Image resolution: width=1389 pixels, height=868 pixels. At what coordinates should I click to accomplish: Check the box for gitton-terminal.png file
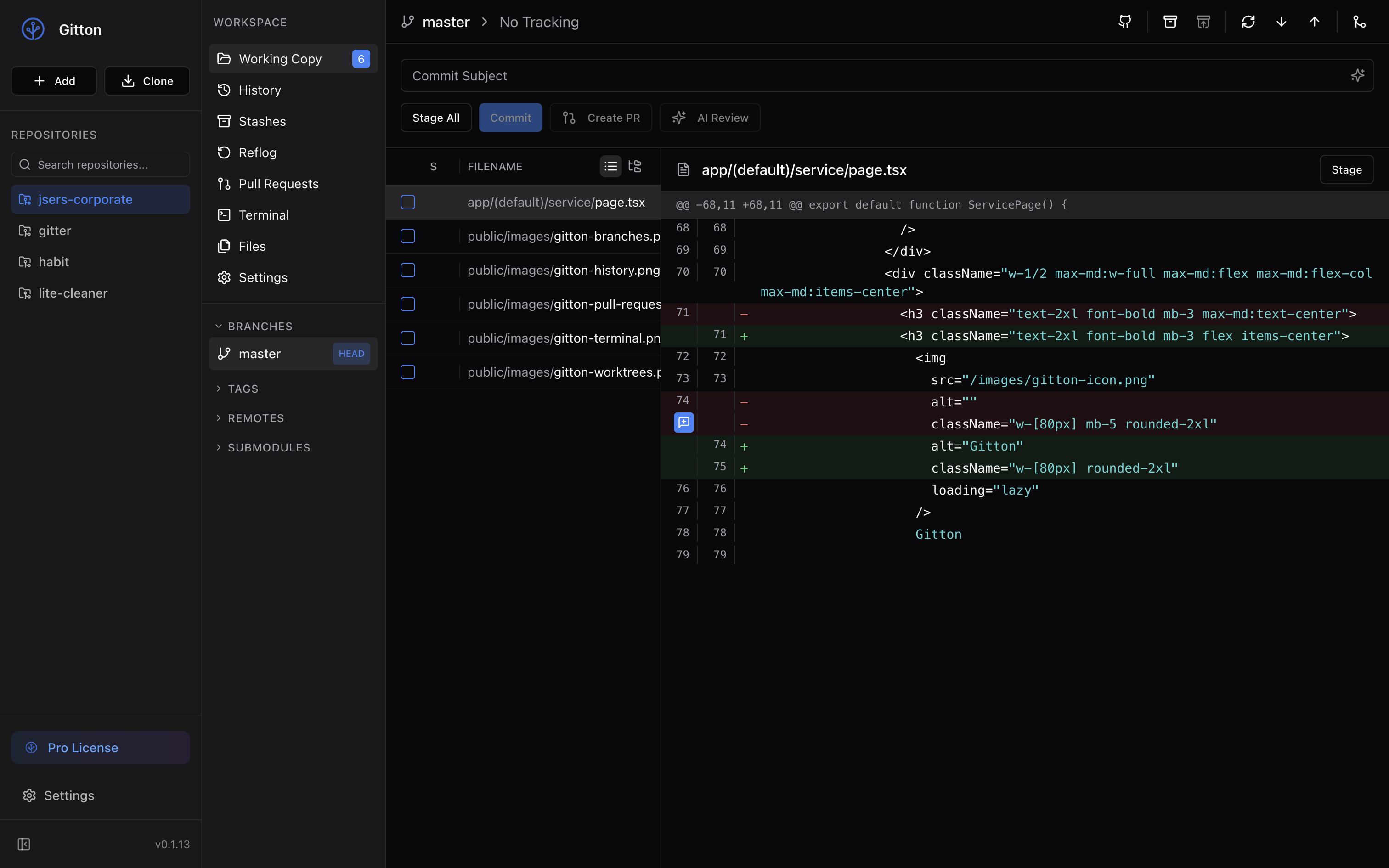click(407, 338)
